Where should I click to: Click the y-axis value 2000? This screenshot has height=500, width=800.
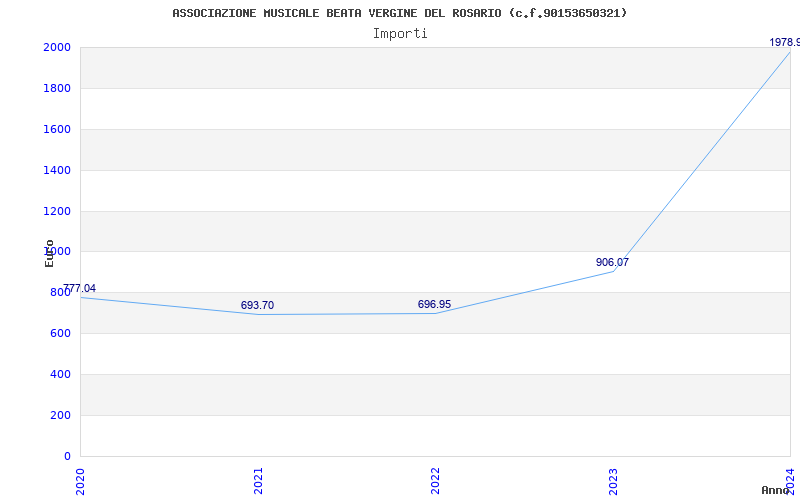pos(57,47)
